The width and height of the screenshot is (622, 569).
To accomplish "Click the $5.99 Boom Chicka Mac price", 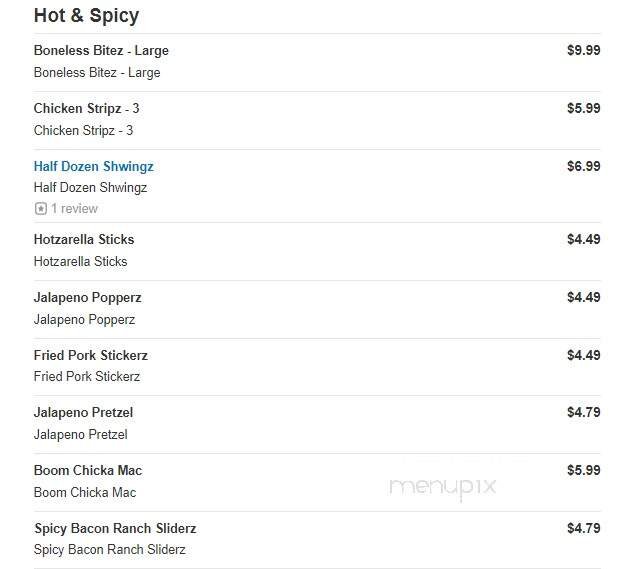I will tap(583, 471).
